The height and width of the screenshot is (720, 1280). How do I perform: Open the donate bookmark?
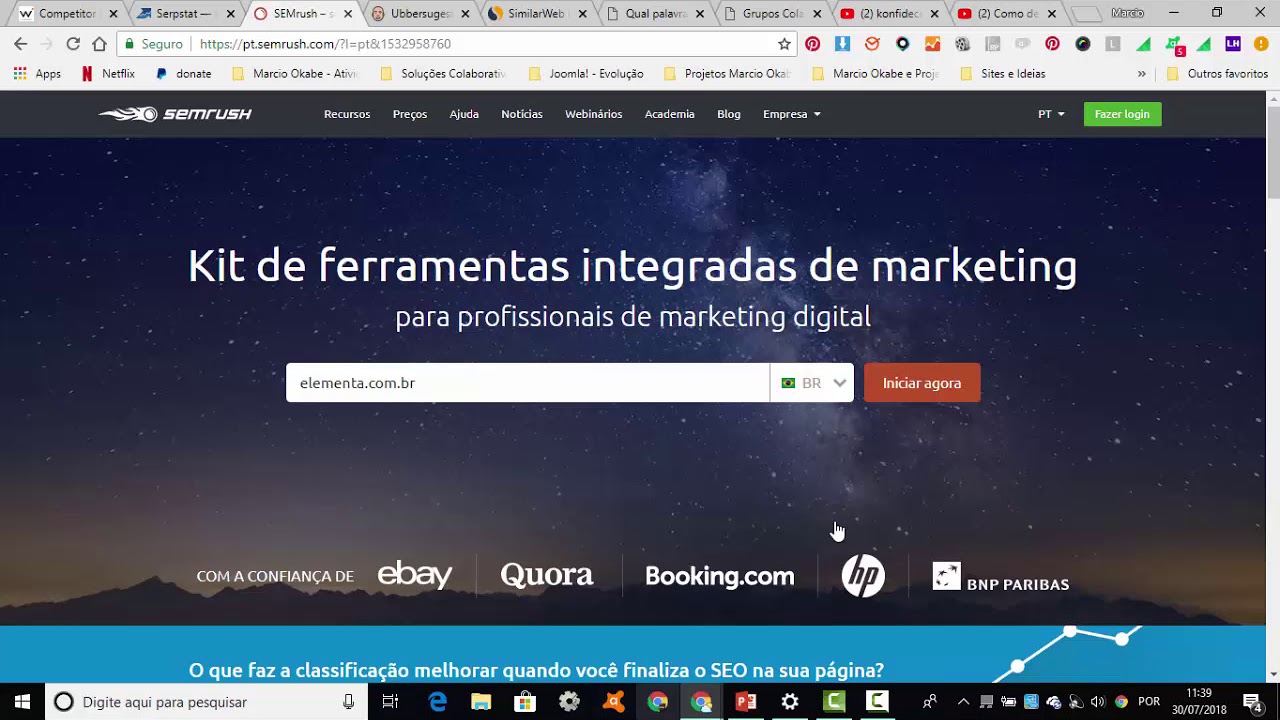click(183, 74)
